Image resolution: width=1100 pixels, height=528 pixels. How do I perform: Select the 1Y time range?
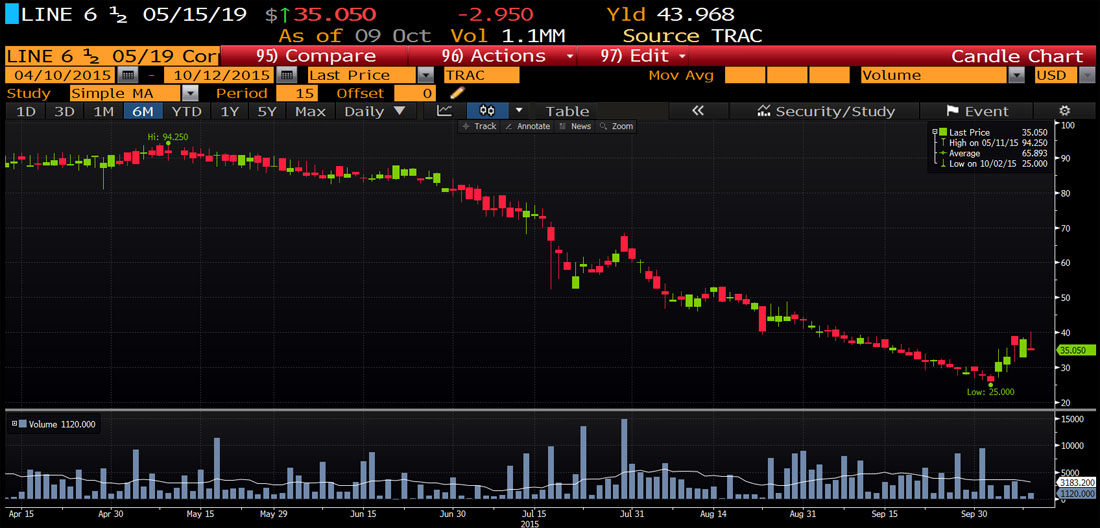click(x=230, y=111)
